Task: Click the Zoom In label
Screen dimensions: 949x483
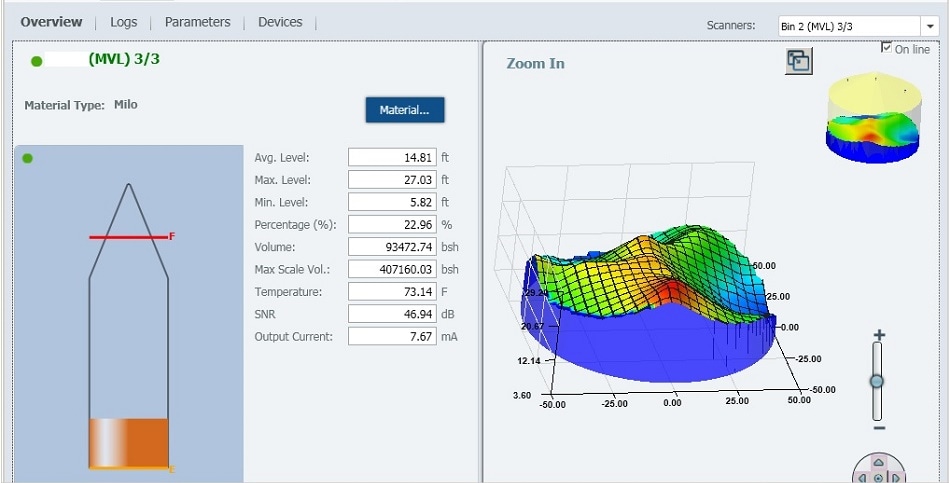Action: [x=536, y=64]
